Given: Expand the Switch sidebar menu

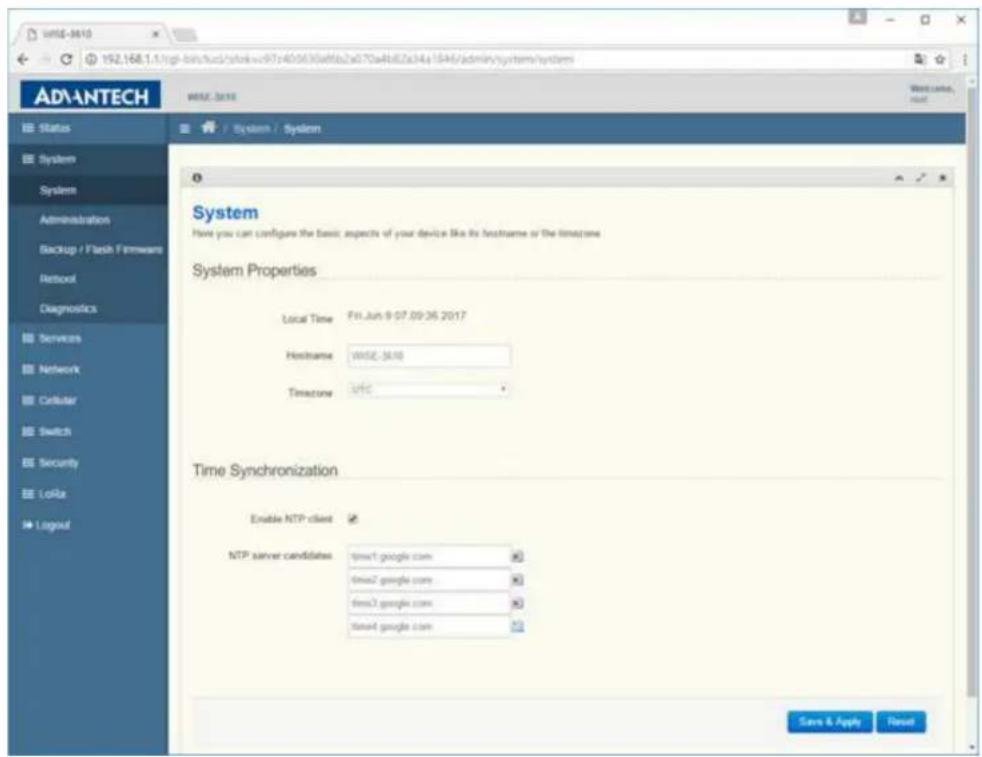Looking at the screenshot, I should [88, 432].
